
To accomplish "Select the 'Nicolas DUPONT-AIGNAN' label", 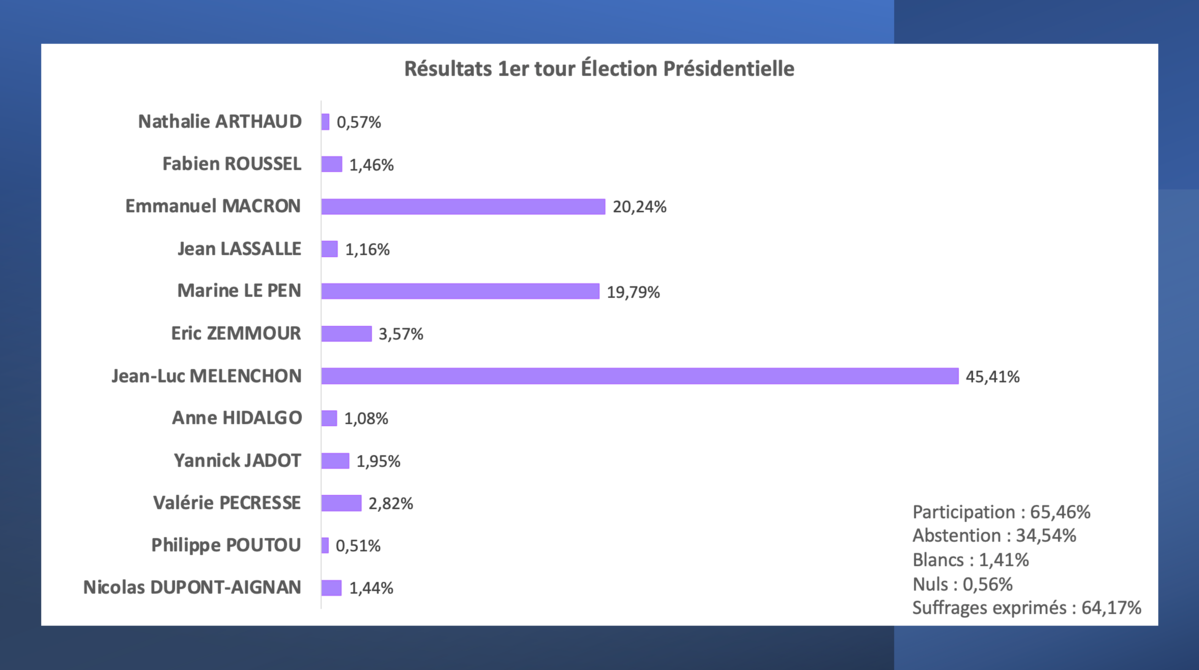I will [x=192, y=587].
